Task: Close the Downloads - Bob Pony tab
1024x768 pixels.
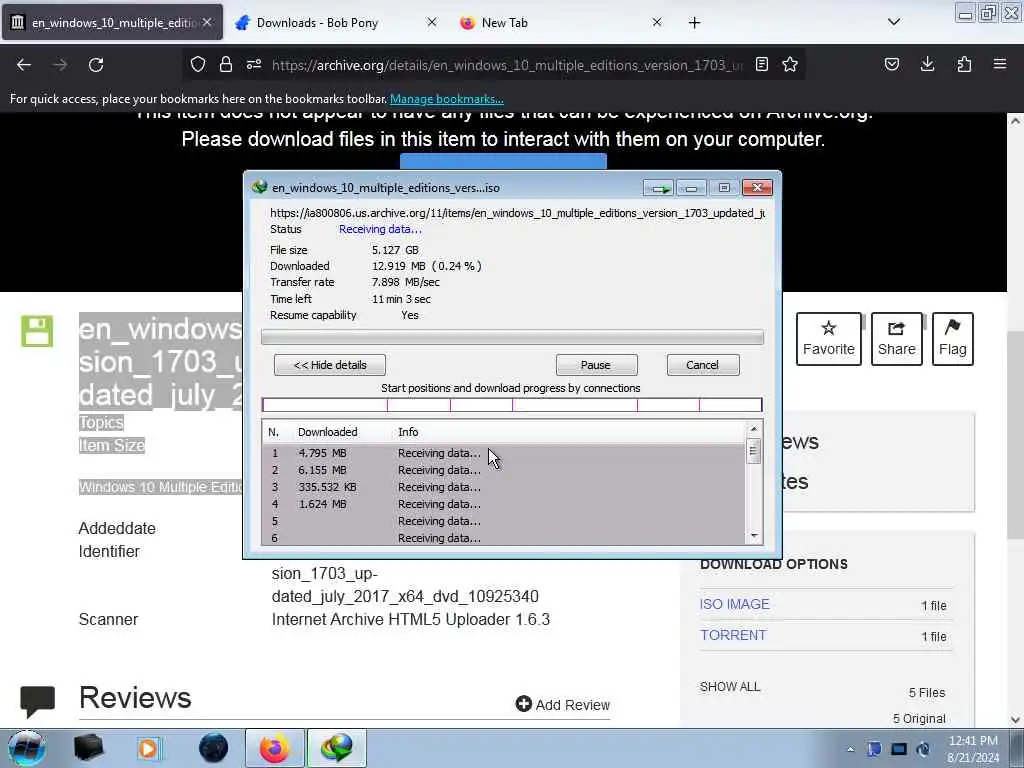Action: pos(432,22)
